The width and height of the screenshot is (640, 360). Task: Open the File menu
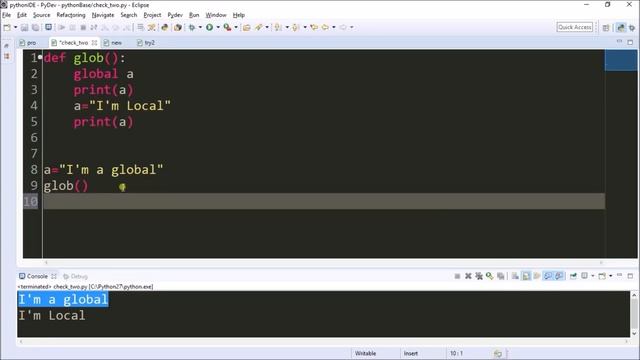coord(7,15)
